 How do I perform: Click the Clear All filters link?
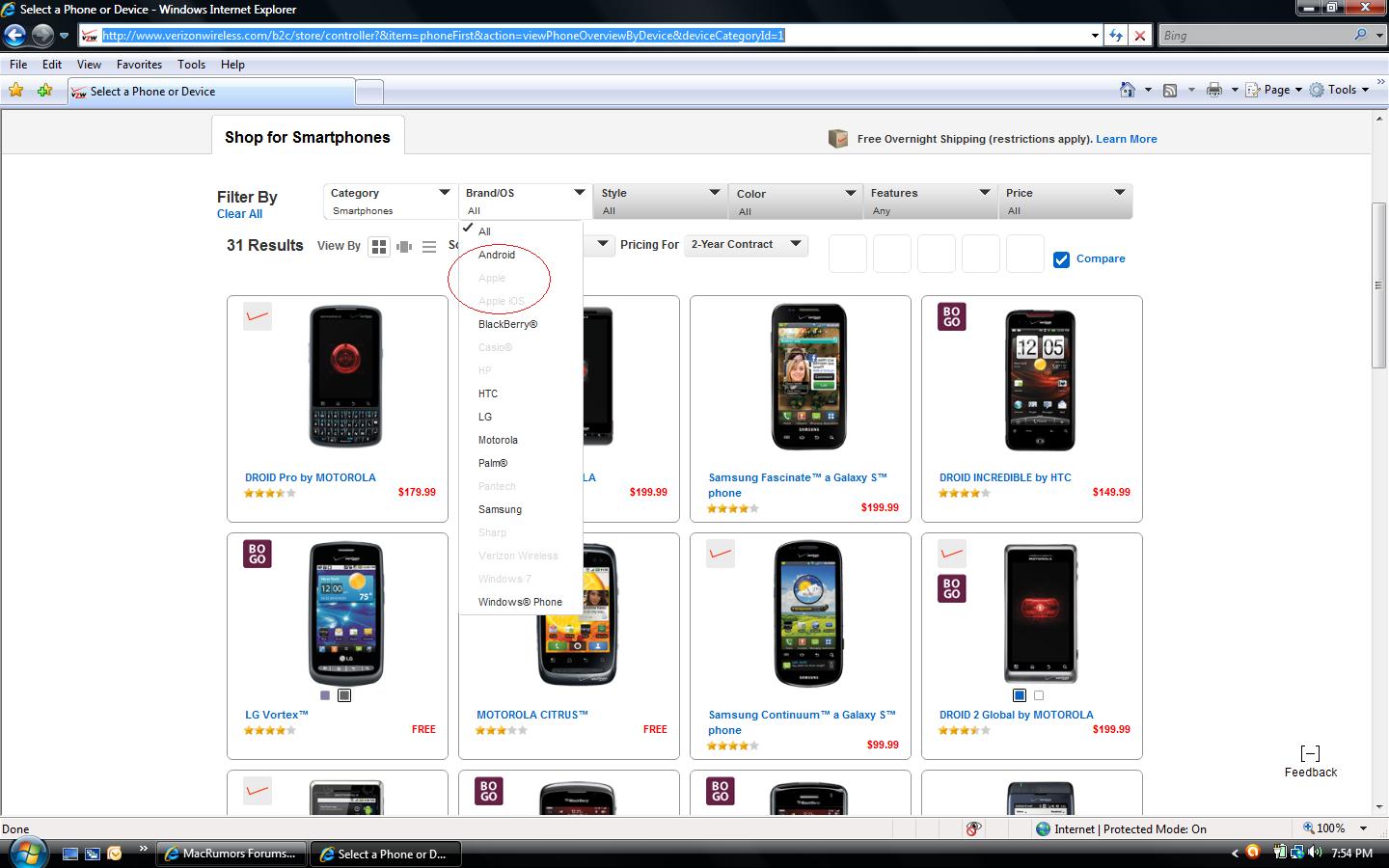[239, 214]
